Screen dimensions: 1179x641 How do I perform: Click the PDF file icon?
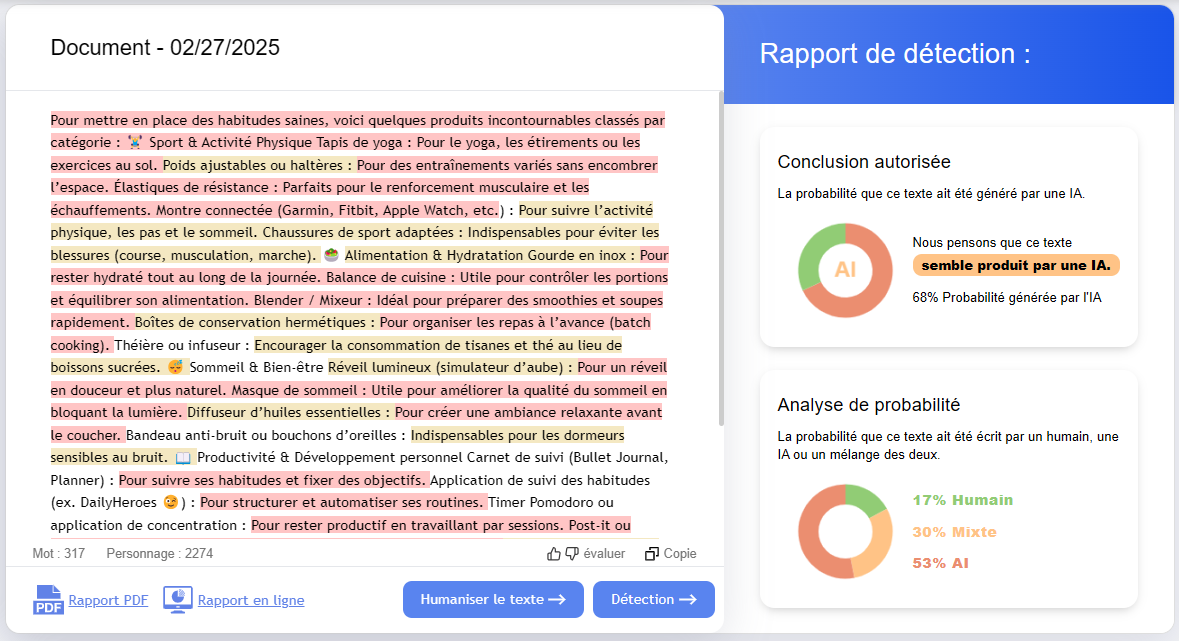click(48, 600)
